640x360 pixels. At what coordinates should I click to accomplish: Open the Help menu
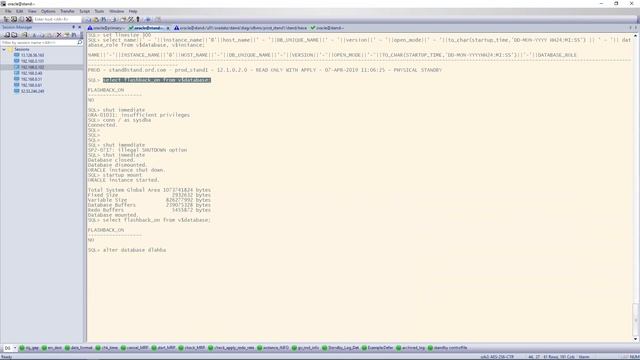click(133, 11)
